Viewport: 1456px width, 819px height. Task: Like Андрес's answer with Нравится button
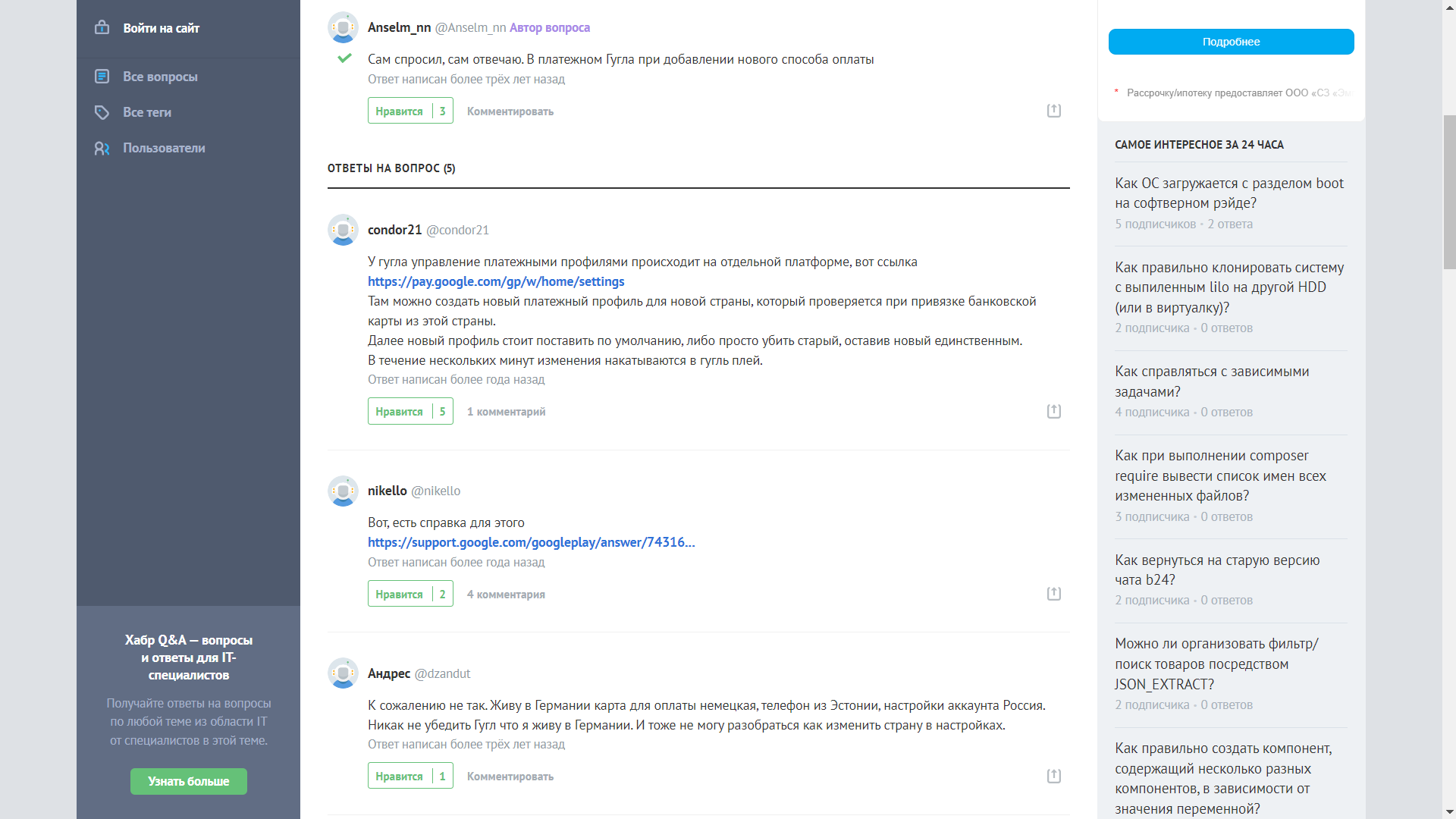tap(400, 777)
